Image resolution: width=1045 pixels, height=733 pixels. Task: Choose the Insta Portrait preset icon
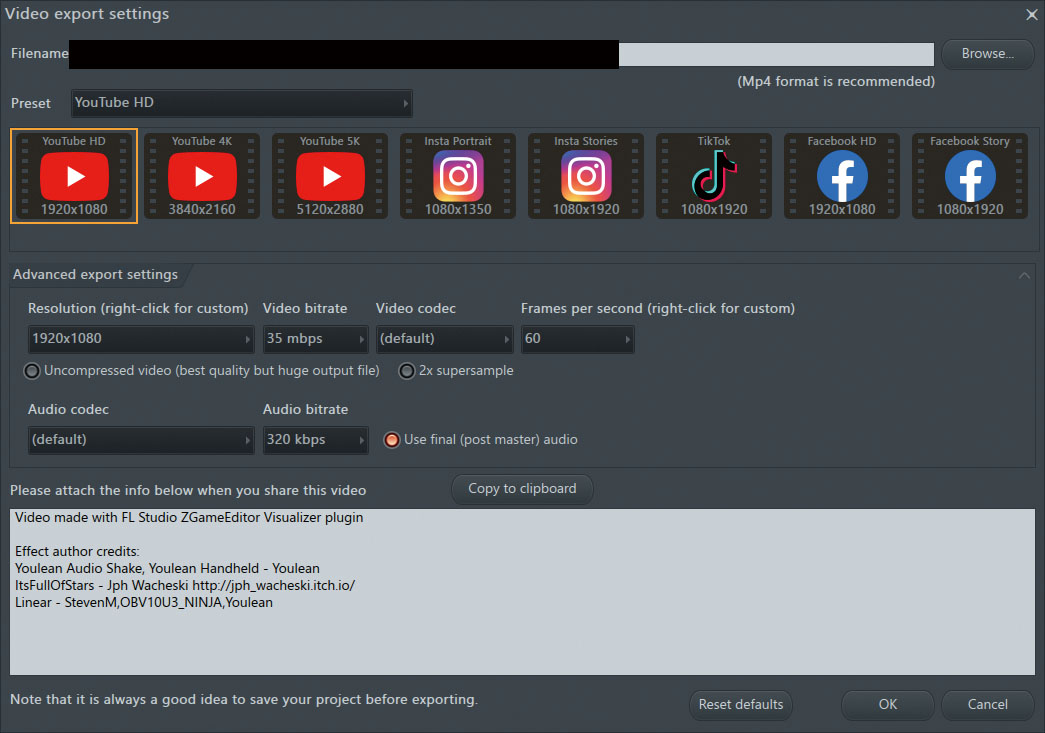[458, 176]
